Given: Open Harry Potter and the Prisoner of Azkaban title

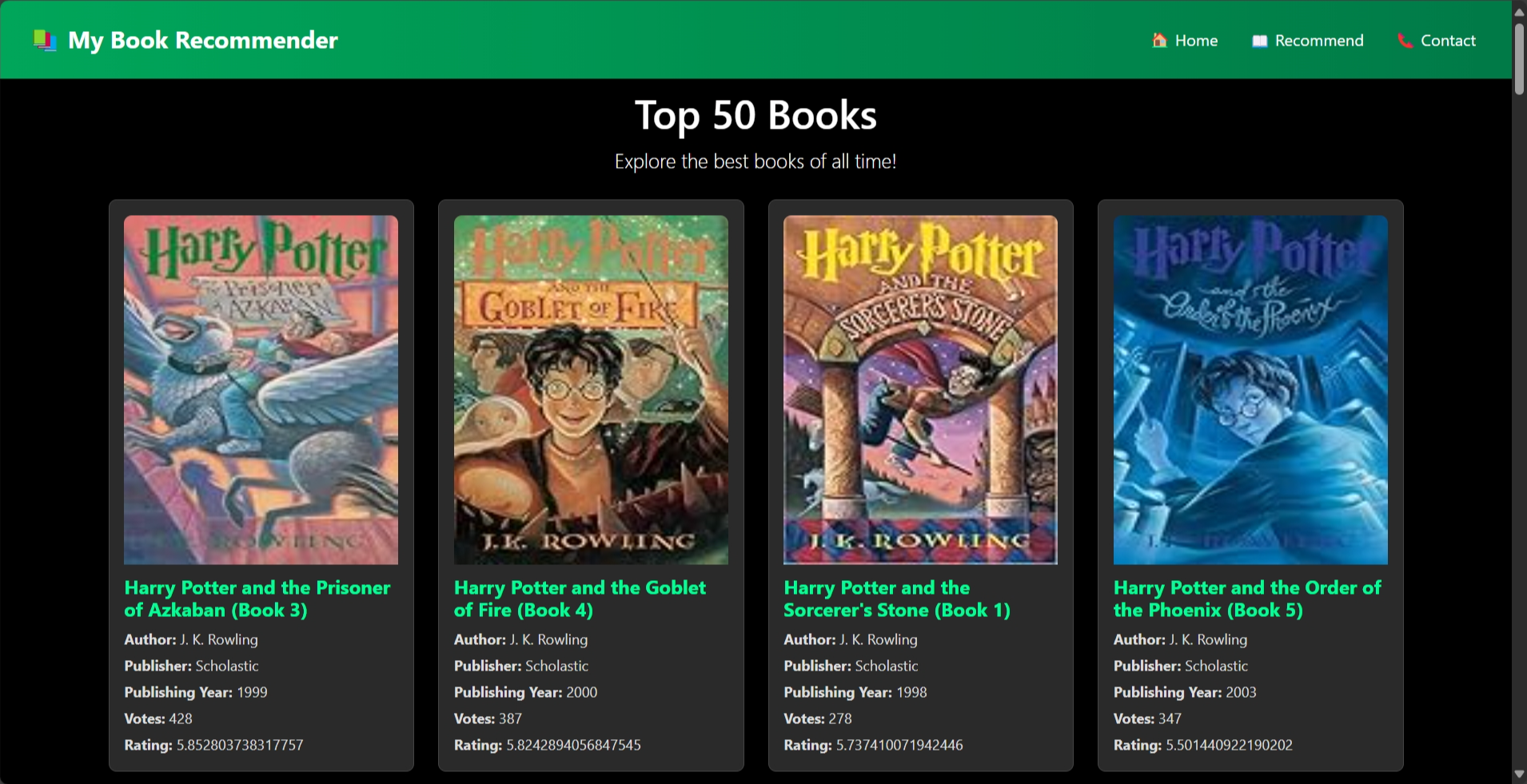Looking at the screenshot, I should pos(257,599).
